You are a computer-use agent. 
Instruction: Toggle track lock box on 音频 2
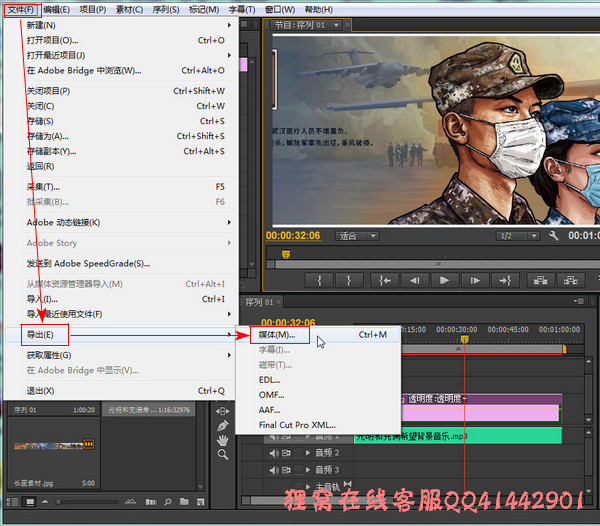point(298,453)
